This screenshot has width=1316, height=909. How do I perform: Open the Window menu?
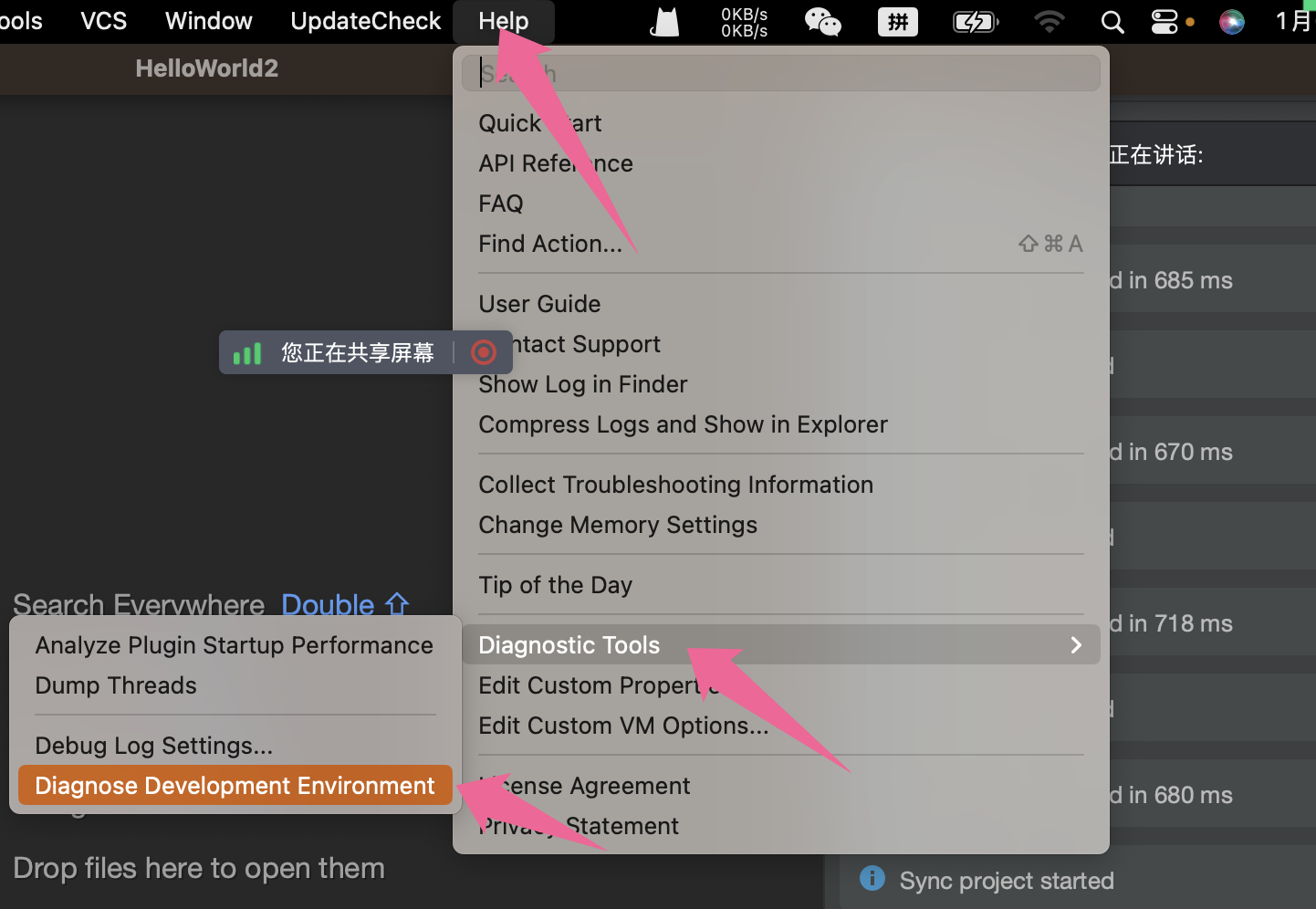[x=208, y=21]
